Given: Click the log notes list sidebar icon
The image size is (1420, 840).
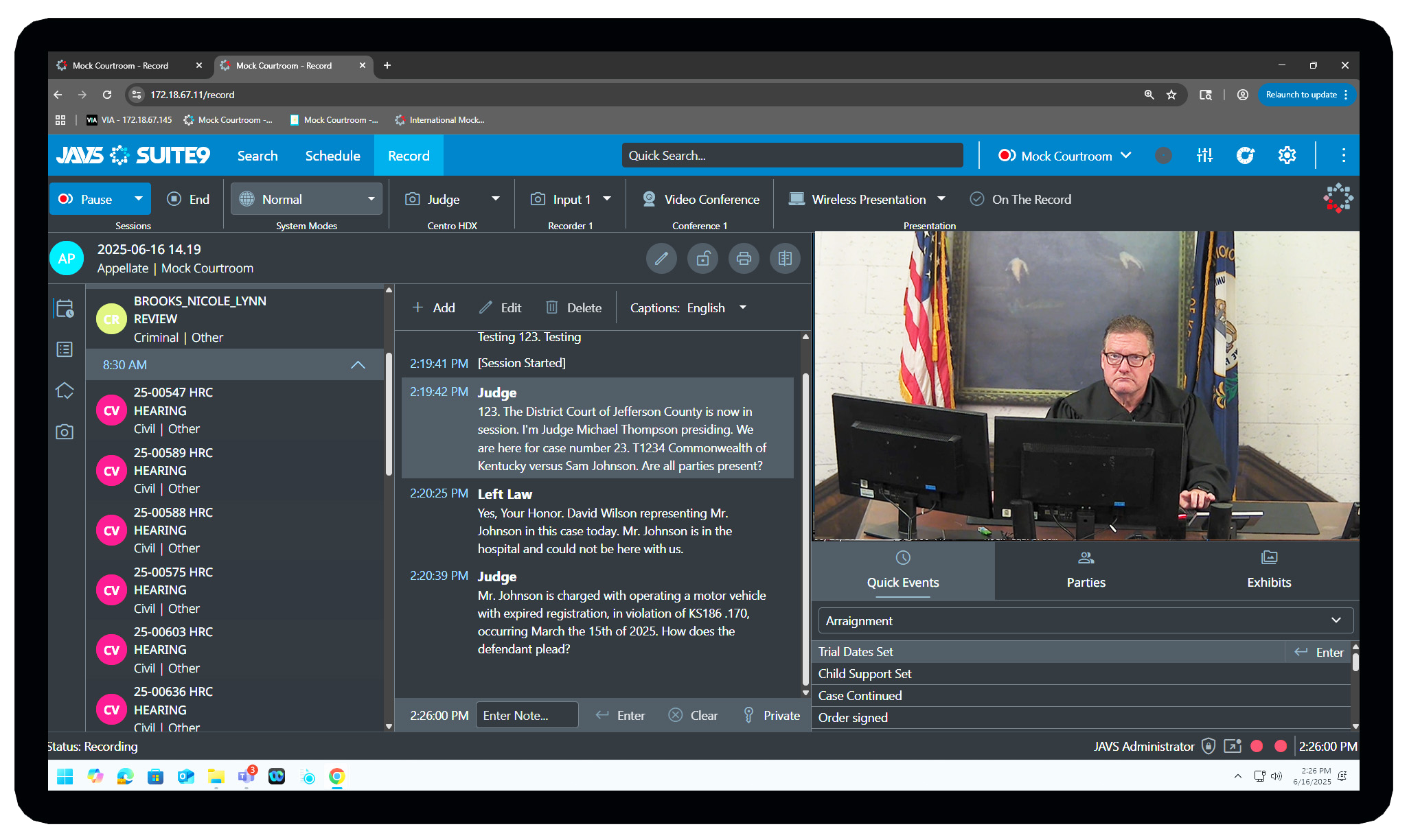Looking at the screenshot, I should coord(65,349).
